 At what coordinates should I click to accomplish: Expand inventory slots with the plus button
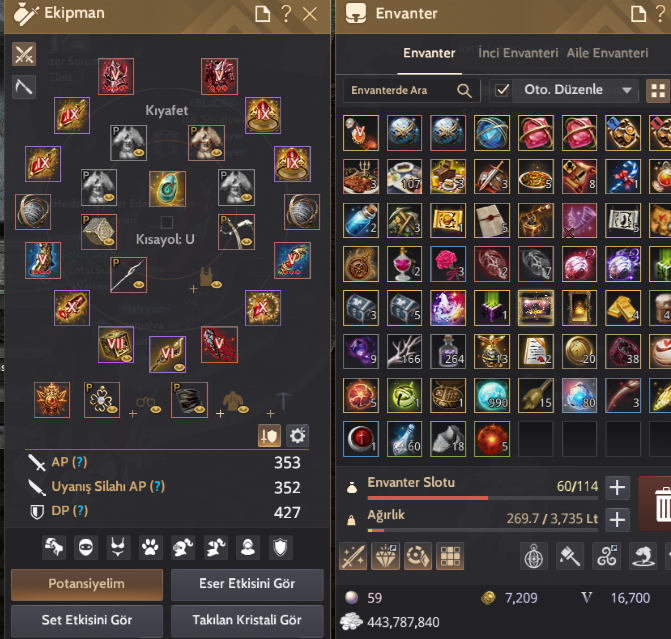[617, 487]
